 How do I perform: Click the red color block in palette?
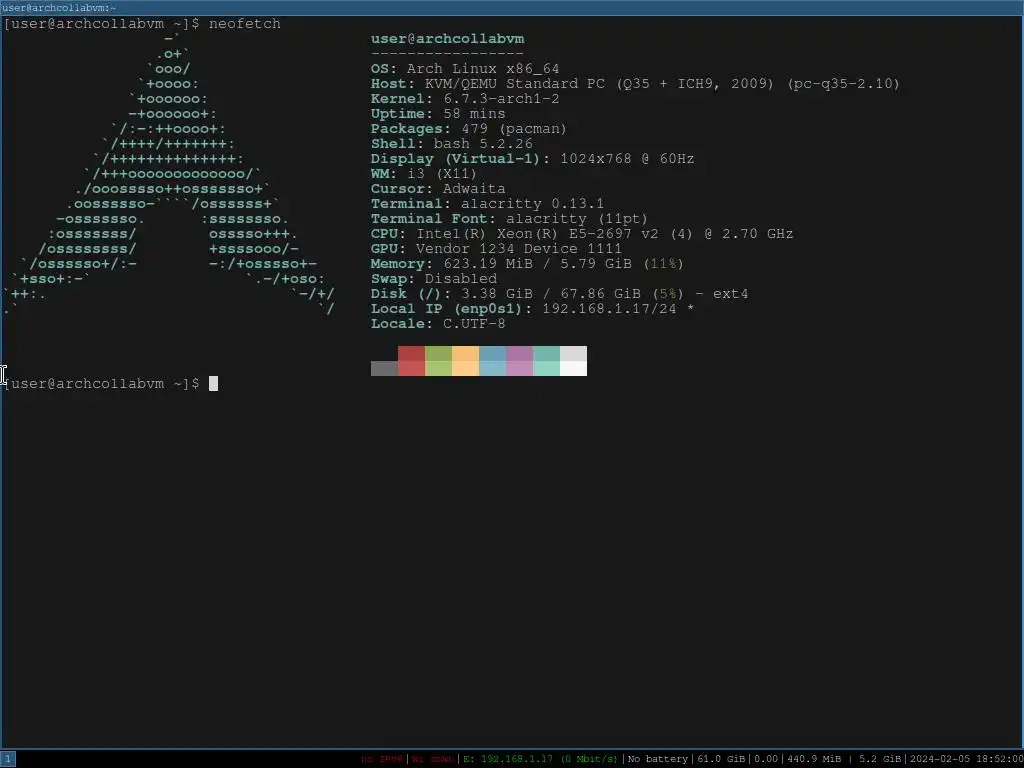tap(411, 361)
